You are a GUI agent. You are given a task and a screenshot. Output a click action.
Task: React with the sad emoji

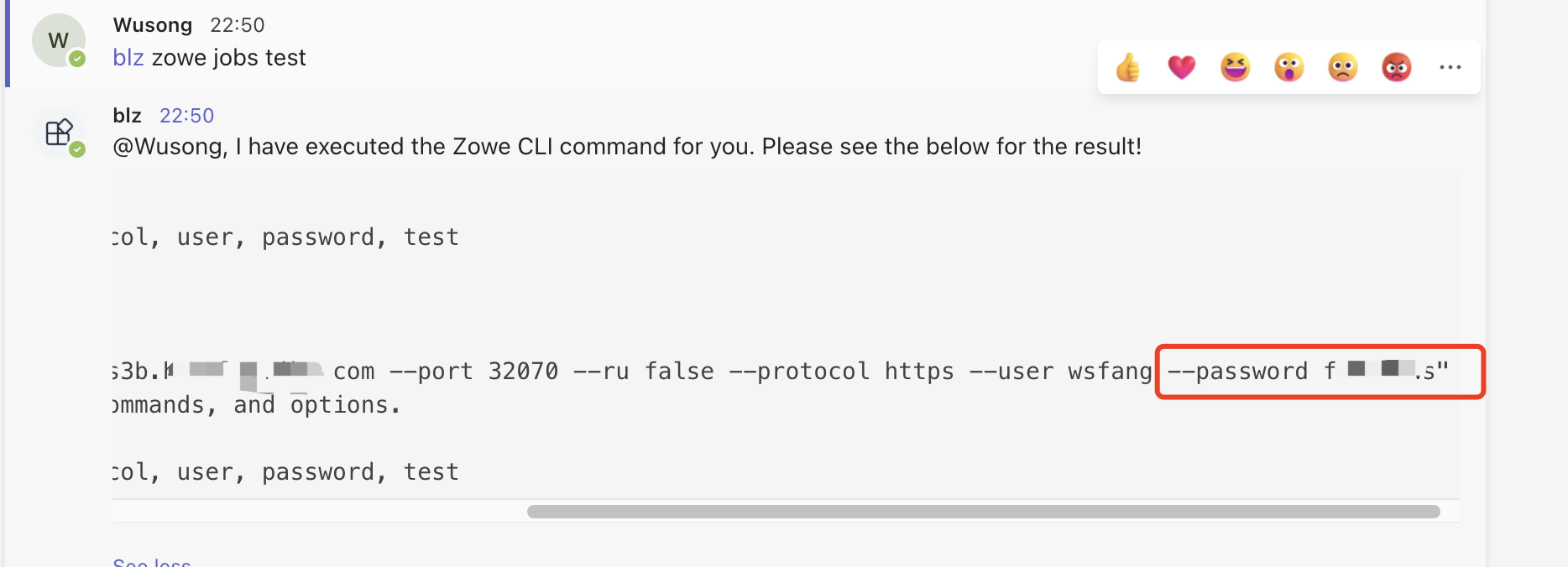pos(1342,67)
